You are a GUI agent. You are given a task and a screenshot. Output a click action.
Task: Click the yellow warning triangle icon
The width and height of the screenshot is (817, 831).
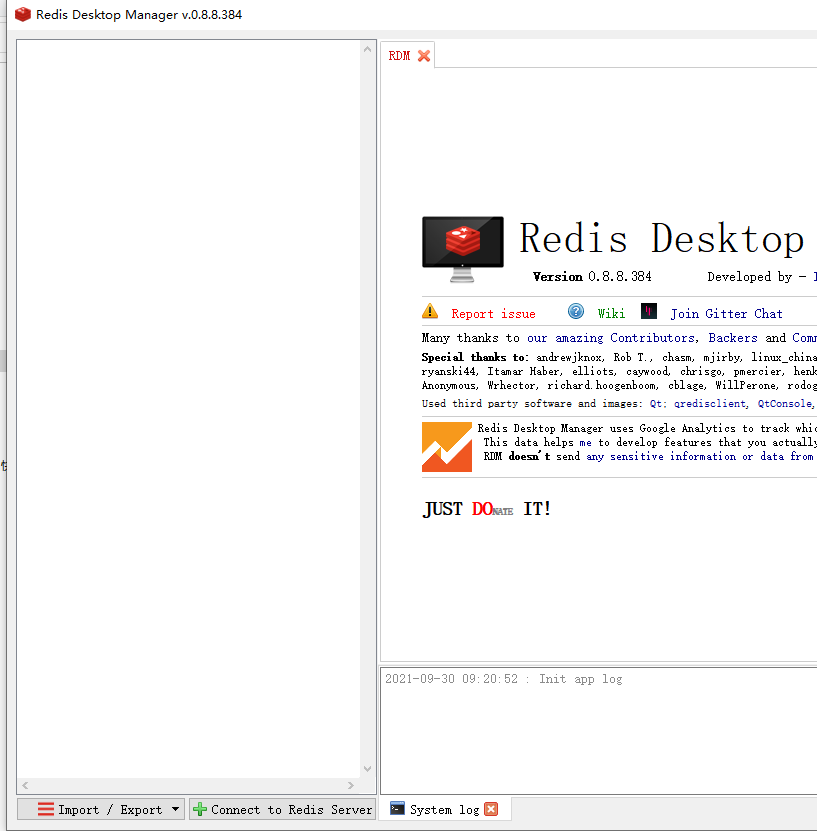[x=430, y=311]
